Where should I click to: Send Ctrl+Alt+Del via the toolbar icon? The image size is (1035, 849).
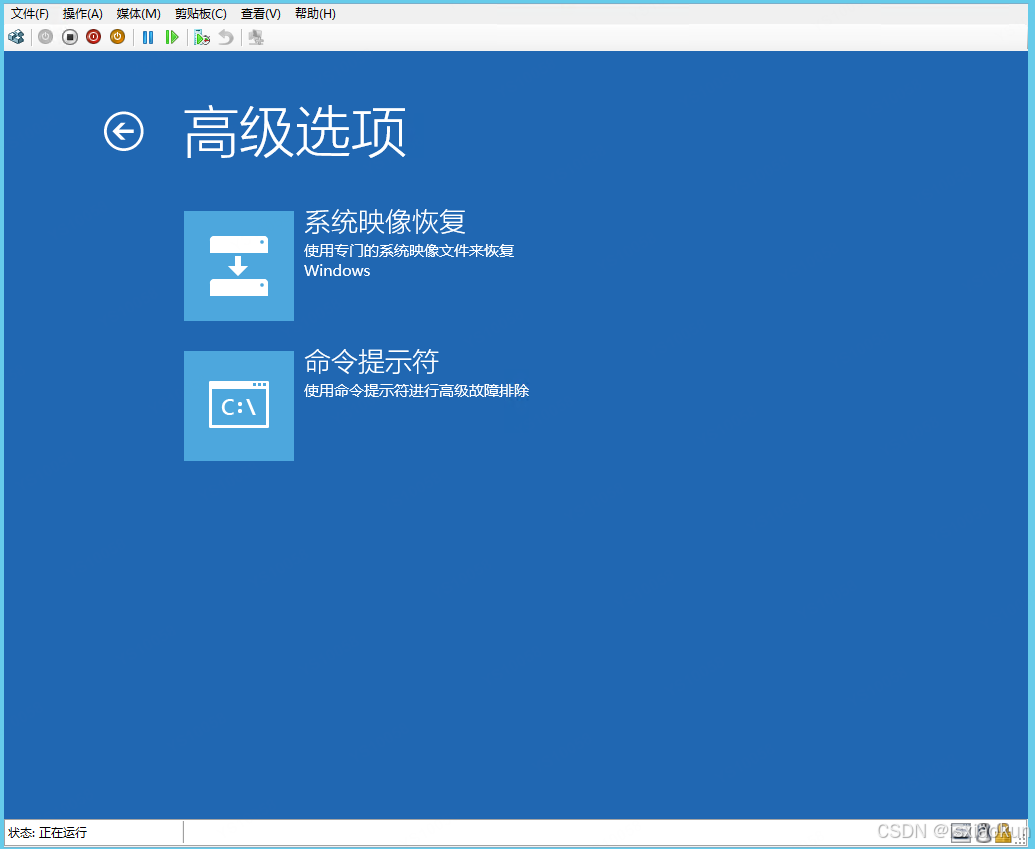click(16, 37)
